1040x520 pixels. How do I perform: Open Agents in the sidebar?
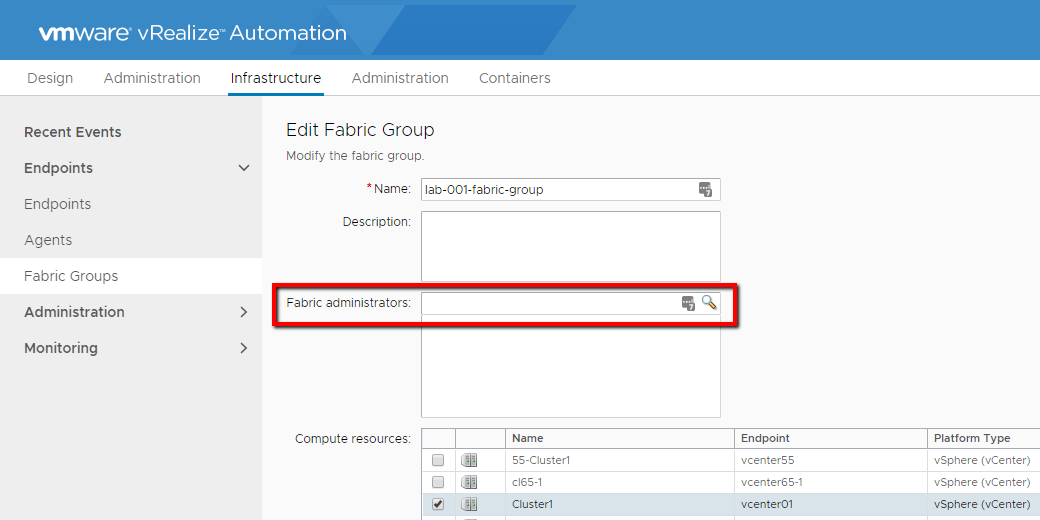pos(48,240)
